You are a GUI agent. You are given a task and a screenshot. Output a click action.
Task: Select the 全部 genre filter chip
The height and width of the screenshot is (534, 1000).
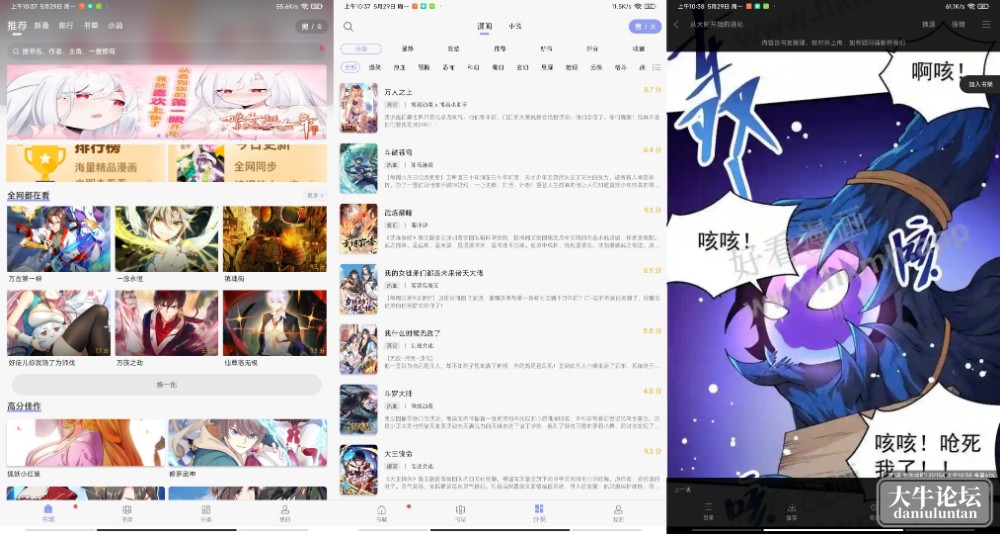350,67
